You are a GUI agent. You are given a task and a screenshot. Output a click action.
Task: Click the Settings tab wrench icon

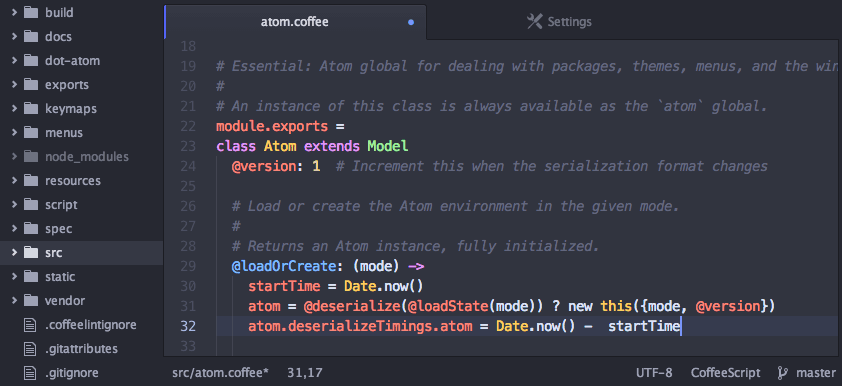click(534, 22)
